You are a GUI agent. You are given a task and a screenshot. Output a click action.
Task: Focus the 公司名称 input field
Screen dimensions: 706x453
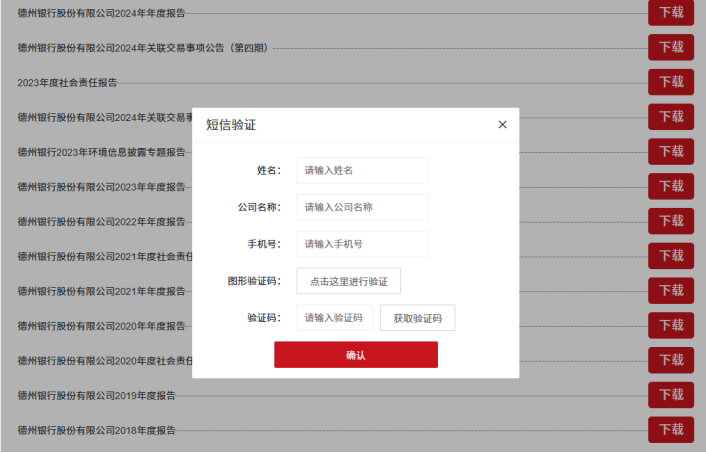click(x=362, y=207)
